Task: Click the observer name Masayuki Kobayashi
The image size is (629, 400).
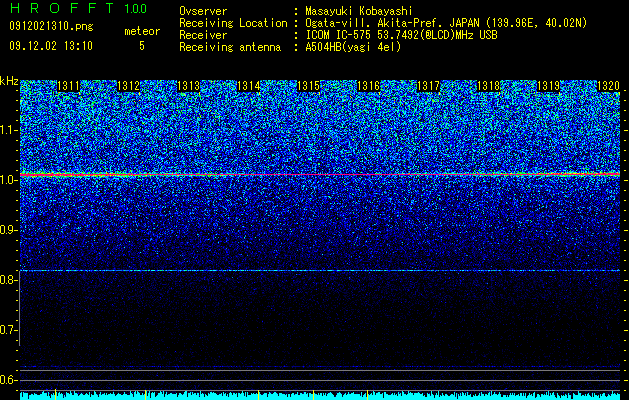Action: click(358, 11)
